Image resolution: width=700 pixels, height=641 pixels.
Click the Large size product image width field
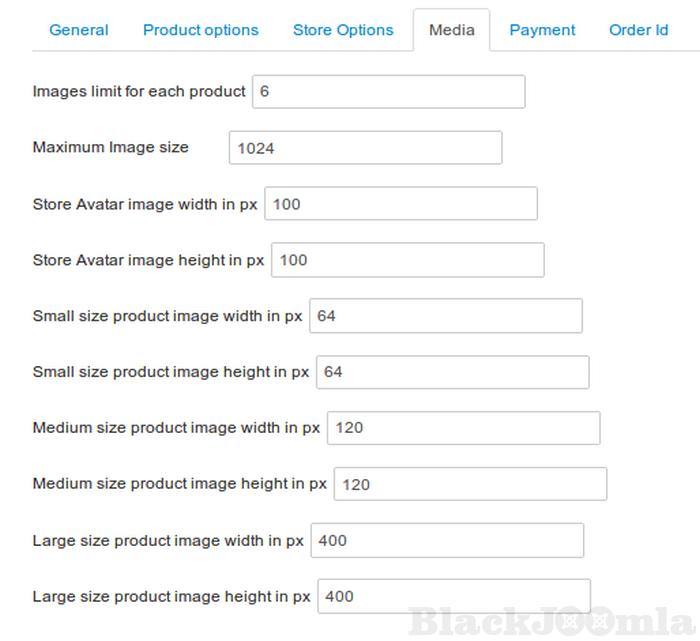click(447, 540)
